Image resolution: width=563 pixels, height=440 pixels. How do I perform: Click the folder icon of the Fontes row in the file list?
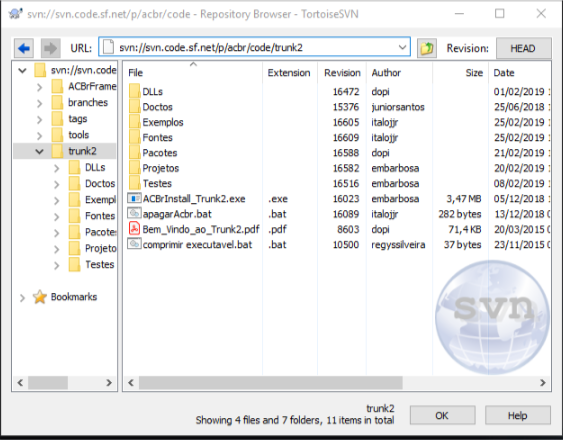pyautogui.click(x=135, y=137)
